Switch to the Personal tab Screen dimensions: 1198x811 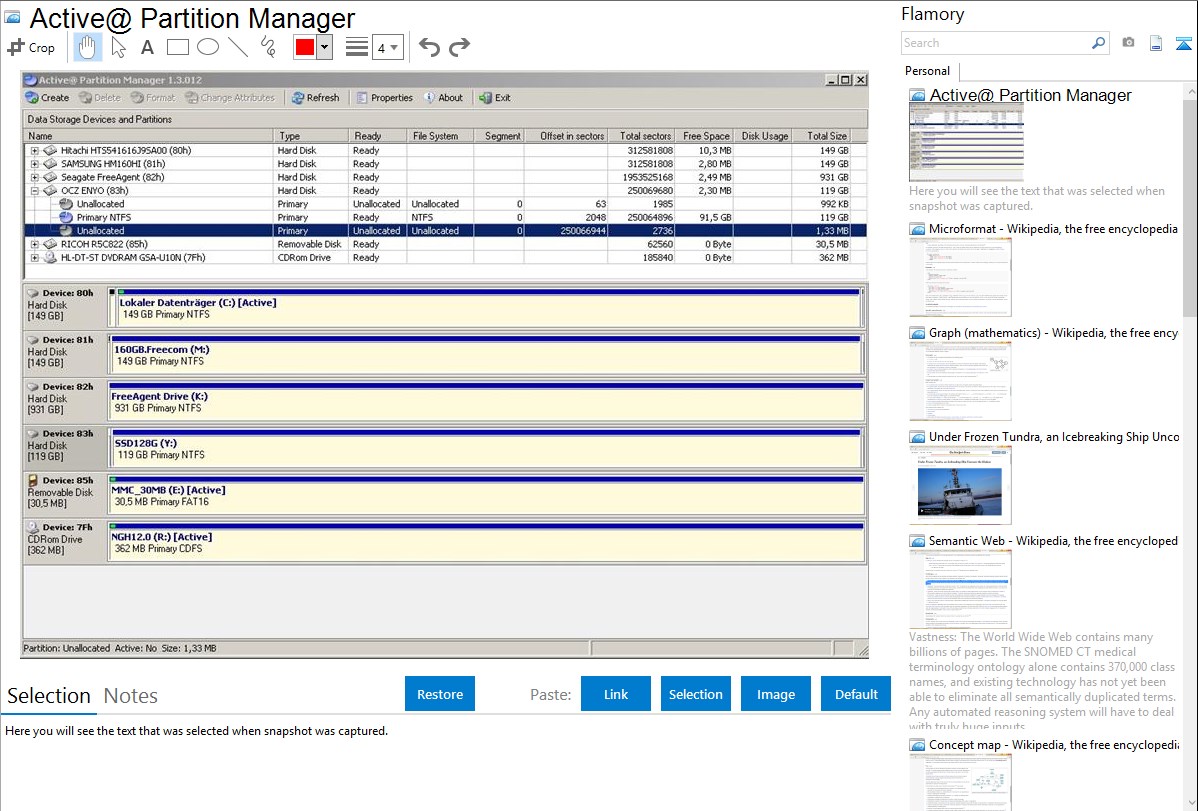point(928,71)
